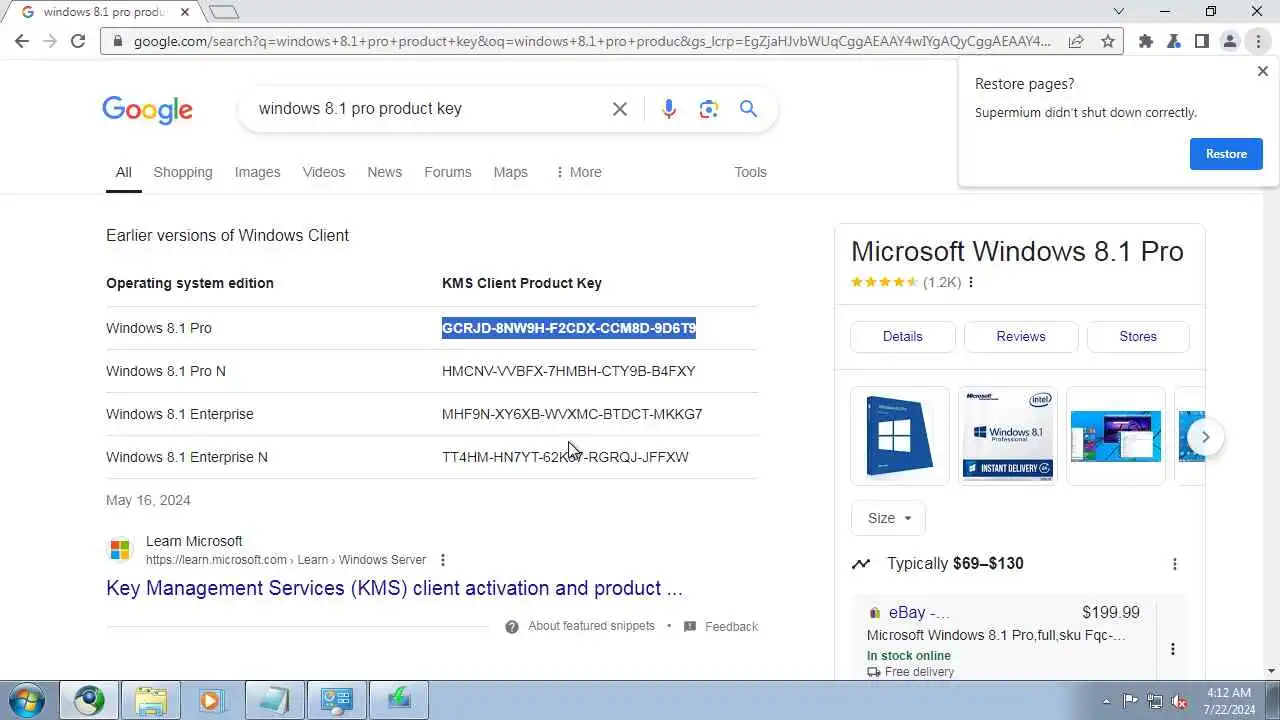Viewport: 1280px width, 720px height.
Task: Open Key Management Services client activation link
Action: (394, 588)
